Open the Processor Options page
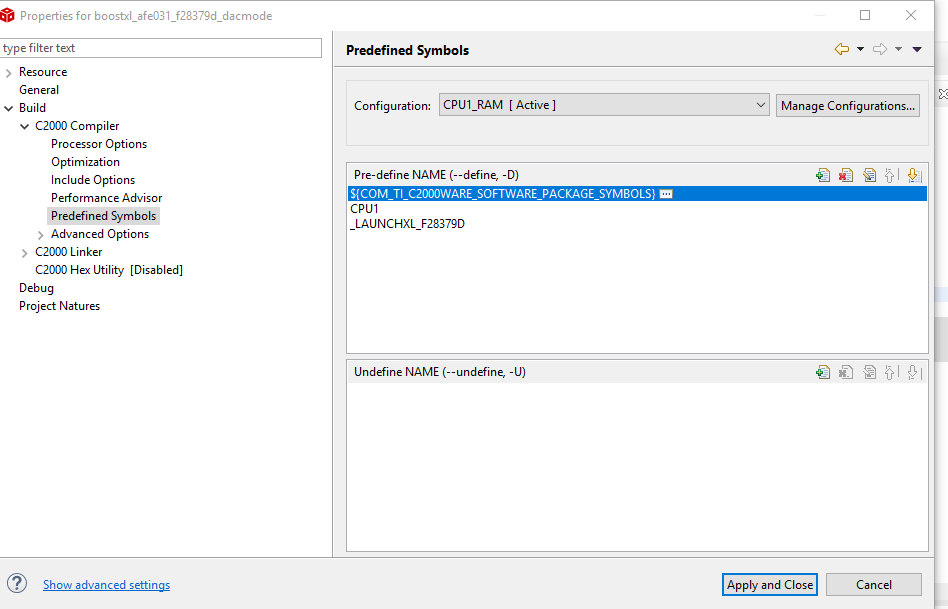The width and height of the screenshot is (948, 609). tap(99, 144)
